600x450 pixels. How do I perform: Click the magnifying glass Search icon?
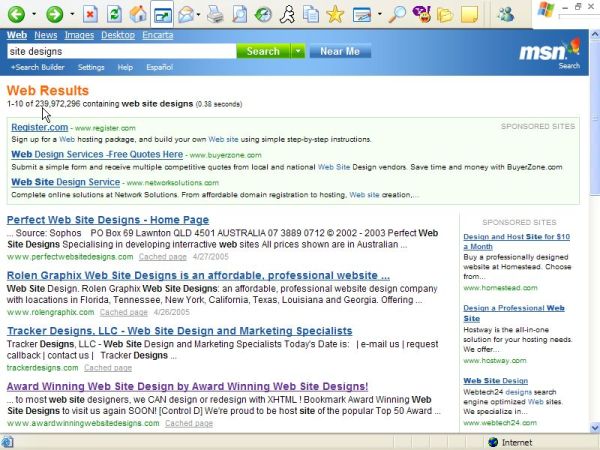[x=397, y=14]
